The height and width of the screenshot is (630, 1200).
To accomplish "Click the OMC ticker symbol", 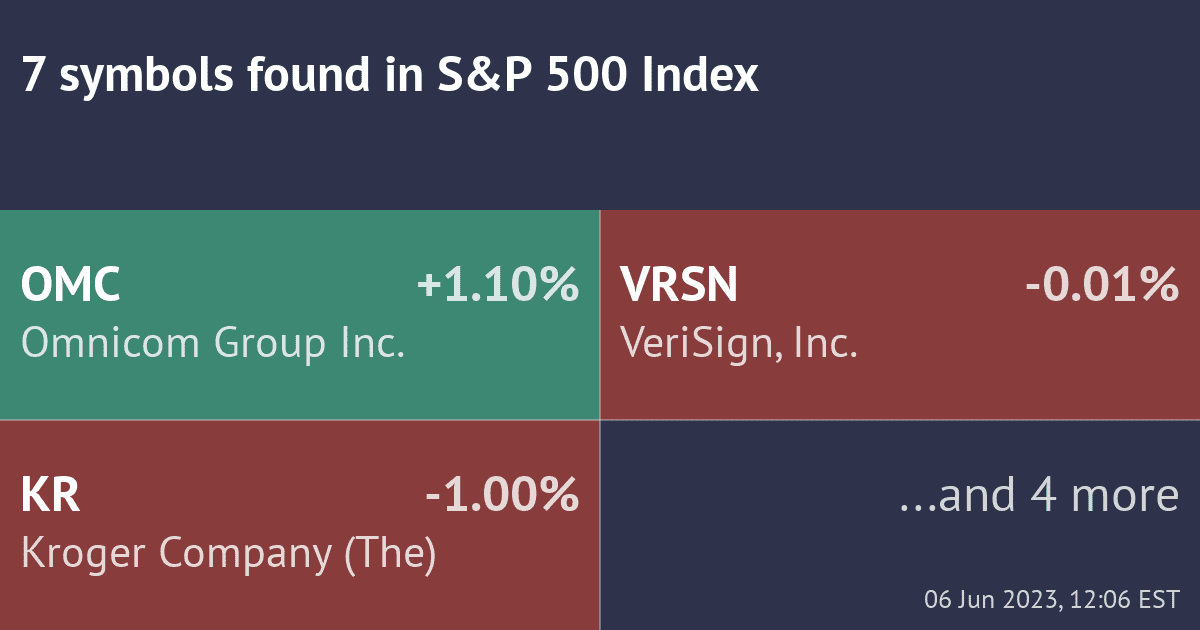I will tap(71, 286).
